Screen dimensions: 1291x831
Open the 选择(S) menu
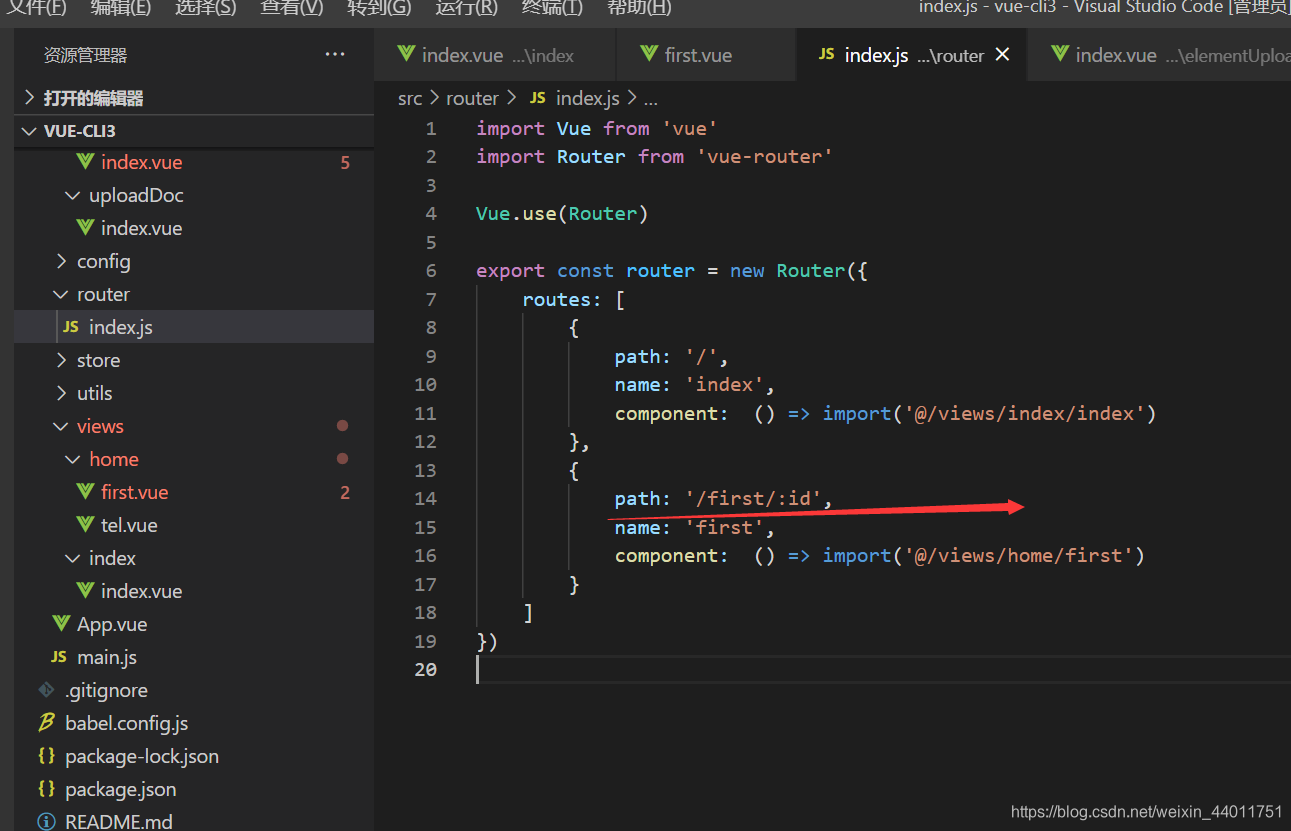pyautogui.click(x=206, y=8)
